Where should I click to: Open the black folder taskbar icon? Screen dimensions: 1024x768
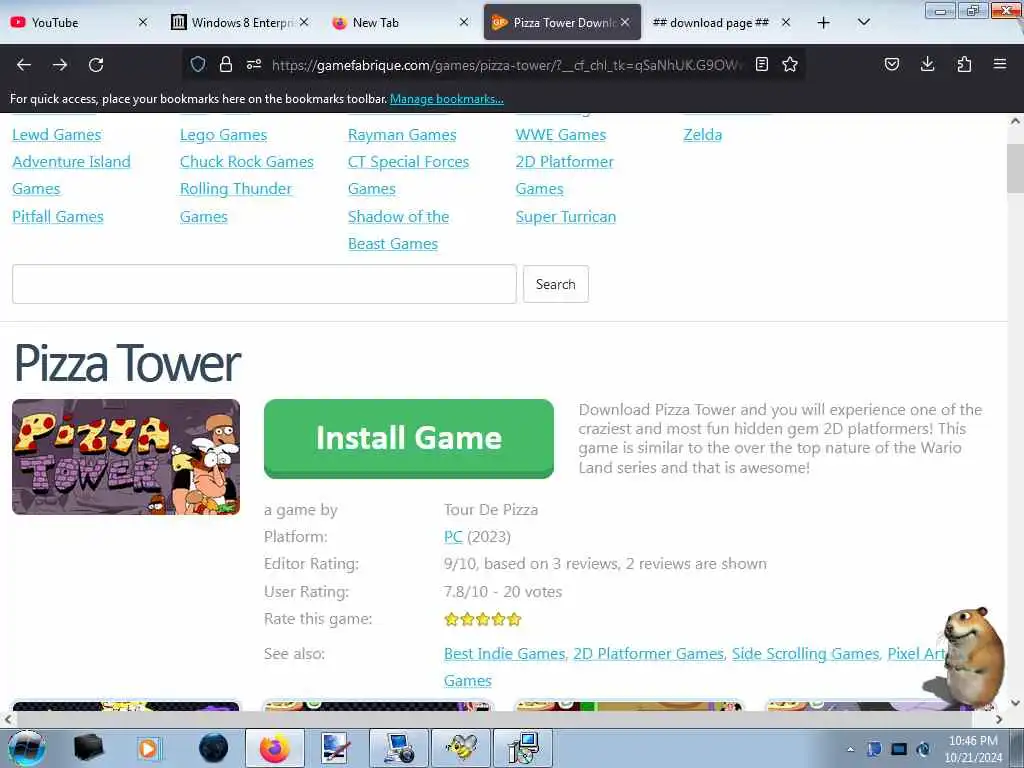(88, 748)
